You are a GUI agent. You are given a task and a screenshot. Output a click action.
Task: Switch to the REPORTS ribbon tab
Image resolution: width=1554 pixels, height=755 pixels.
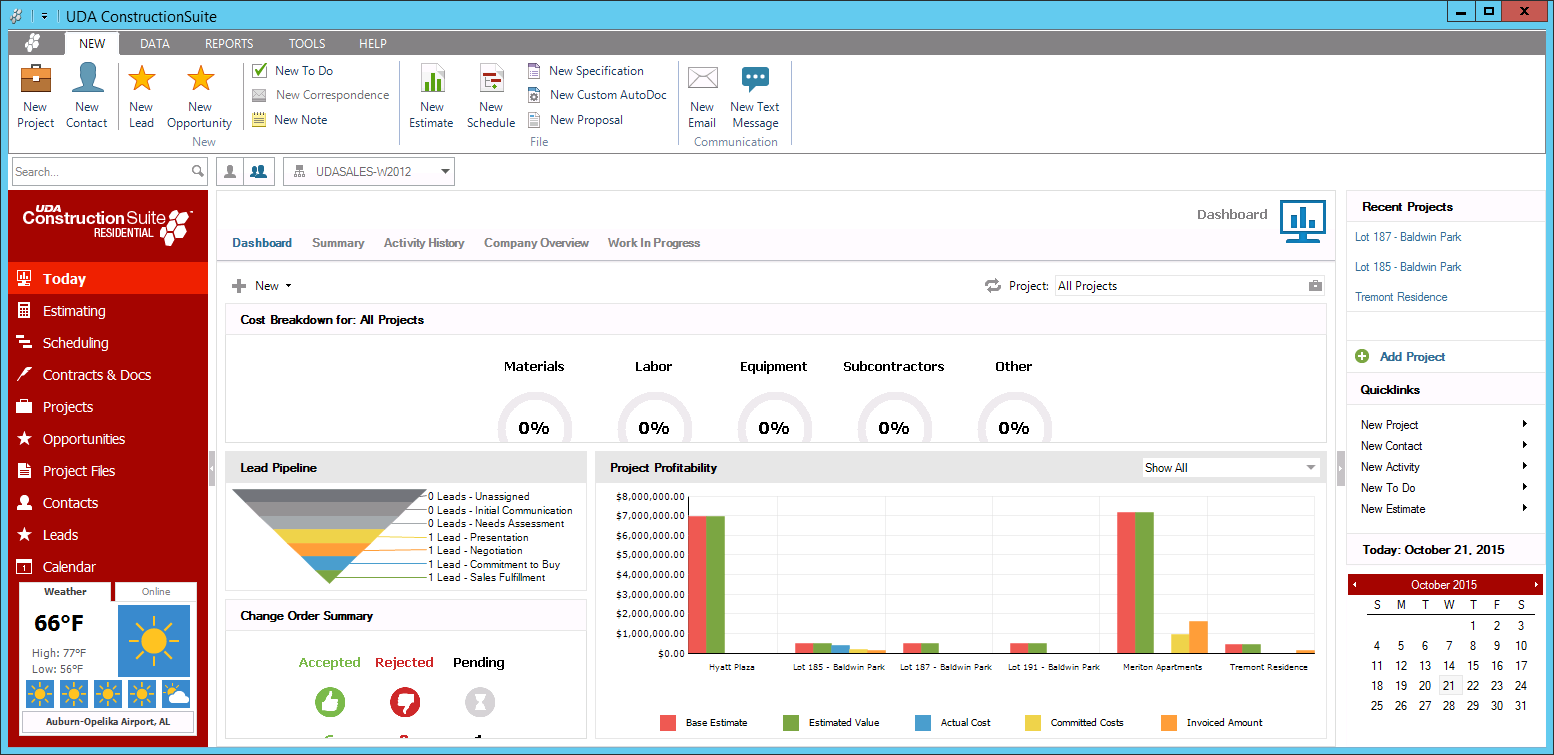(x=229, y=44)
